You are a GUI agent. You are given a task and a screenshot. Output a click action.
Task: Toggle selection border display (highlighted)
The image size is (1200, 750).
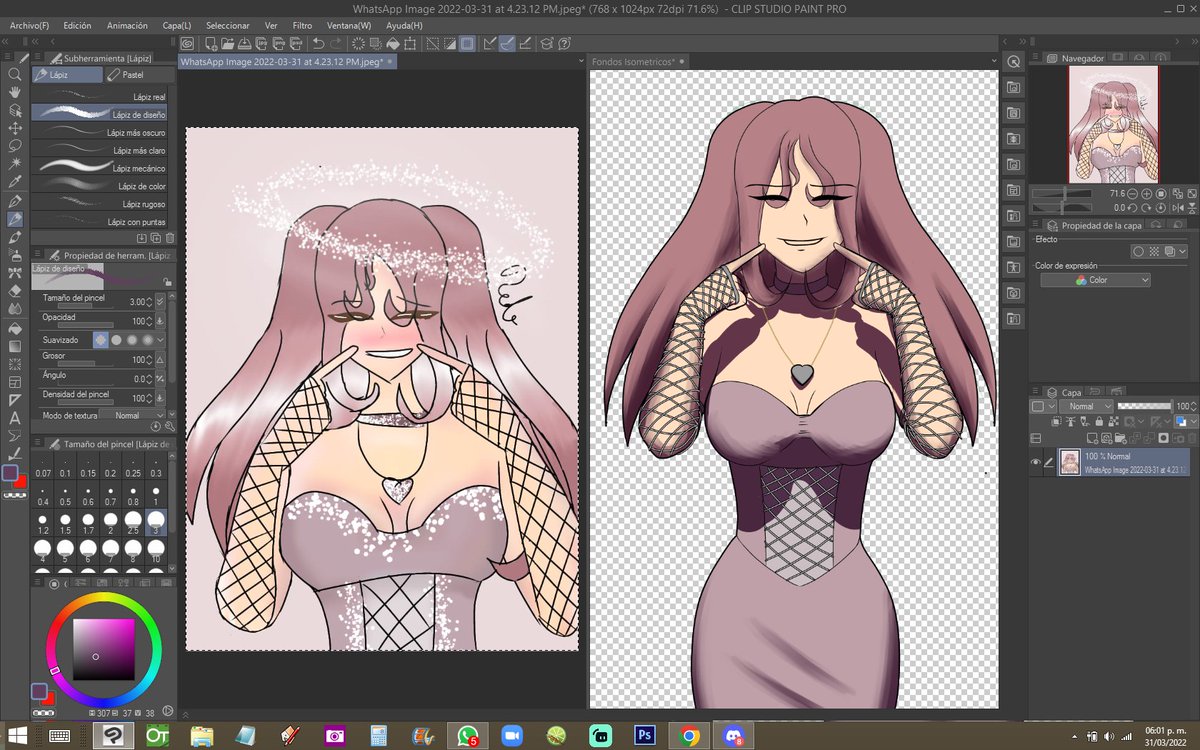467,43
